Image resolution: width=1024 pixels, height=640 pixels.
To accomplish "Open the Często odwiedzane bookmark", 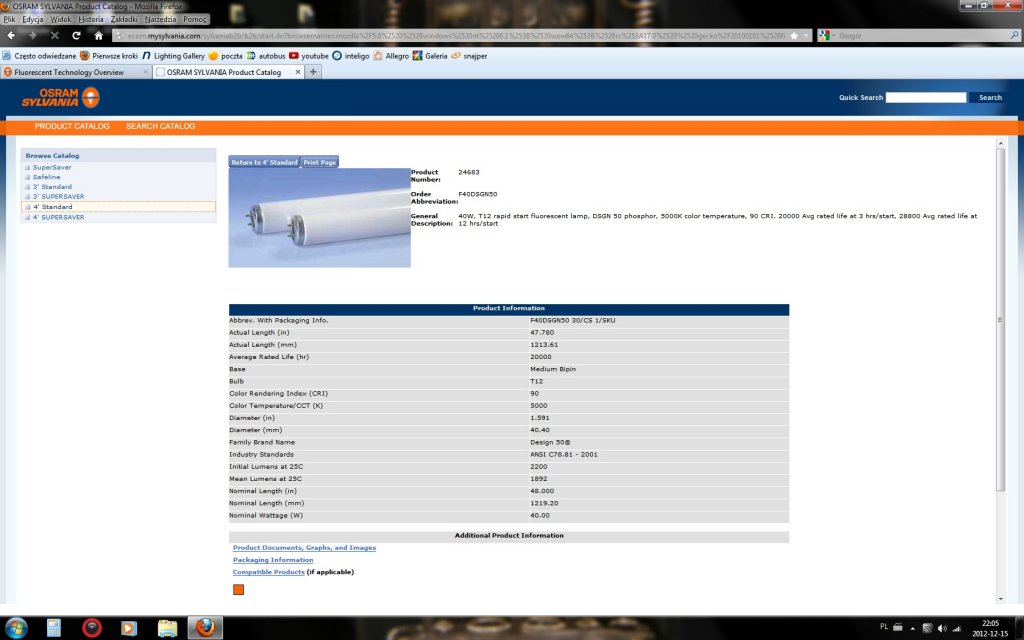I will pos(39,56).
